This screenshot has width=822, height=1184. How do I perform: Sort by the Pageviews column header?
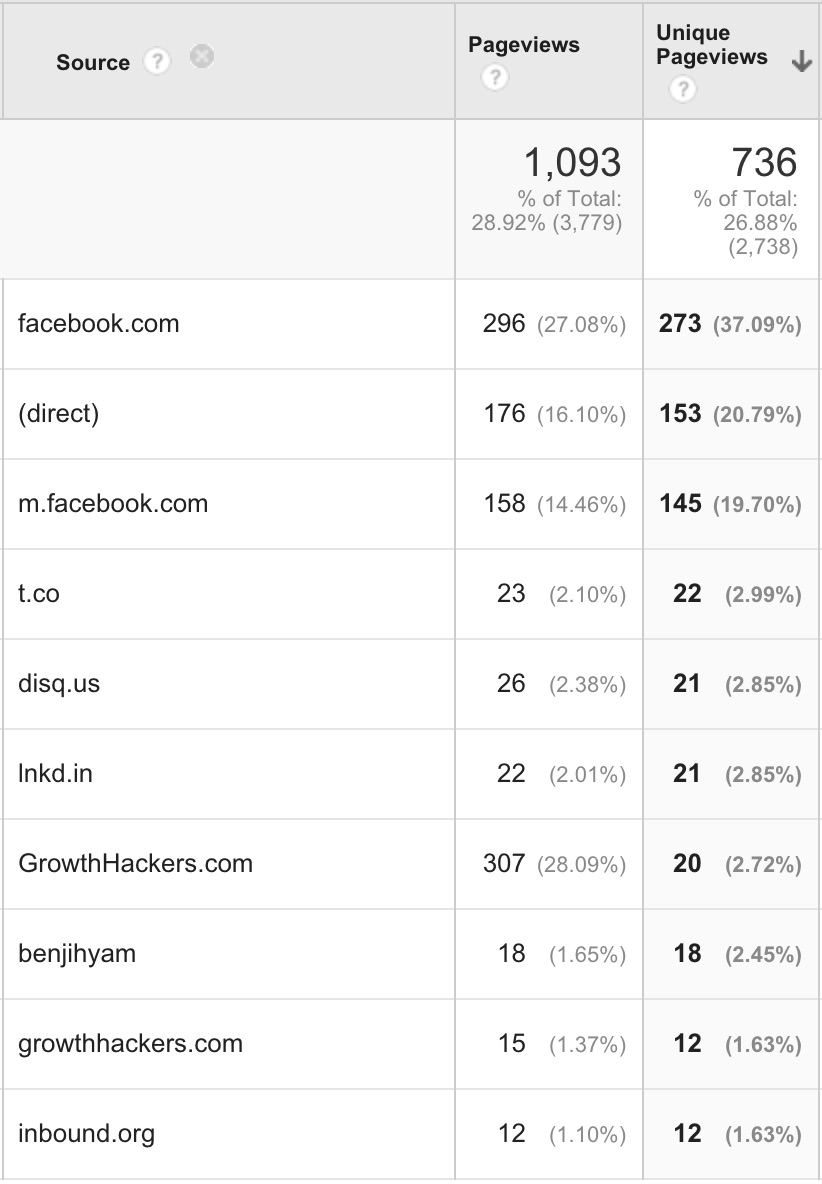(x=524, y=45)
